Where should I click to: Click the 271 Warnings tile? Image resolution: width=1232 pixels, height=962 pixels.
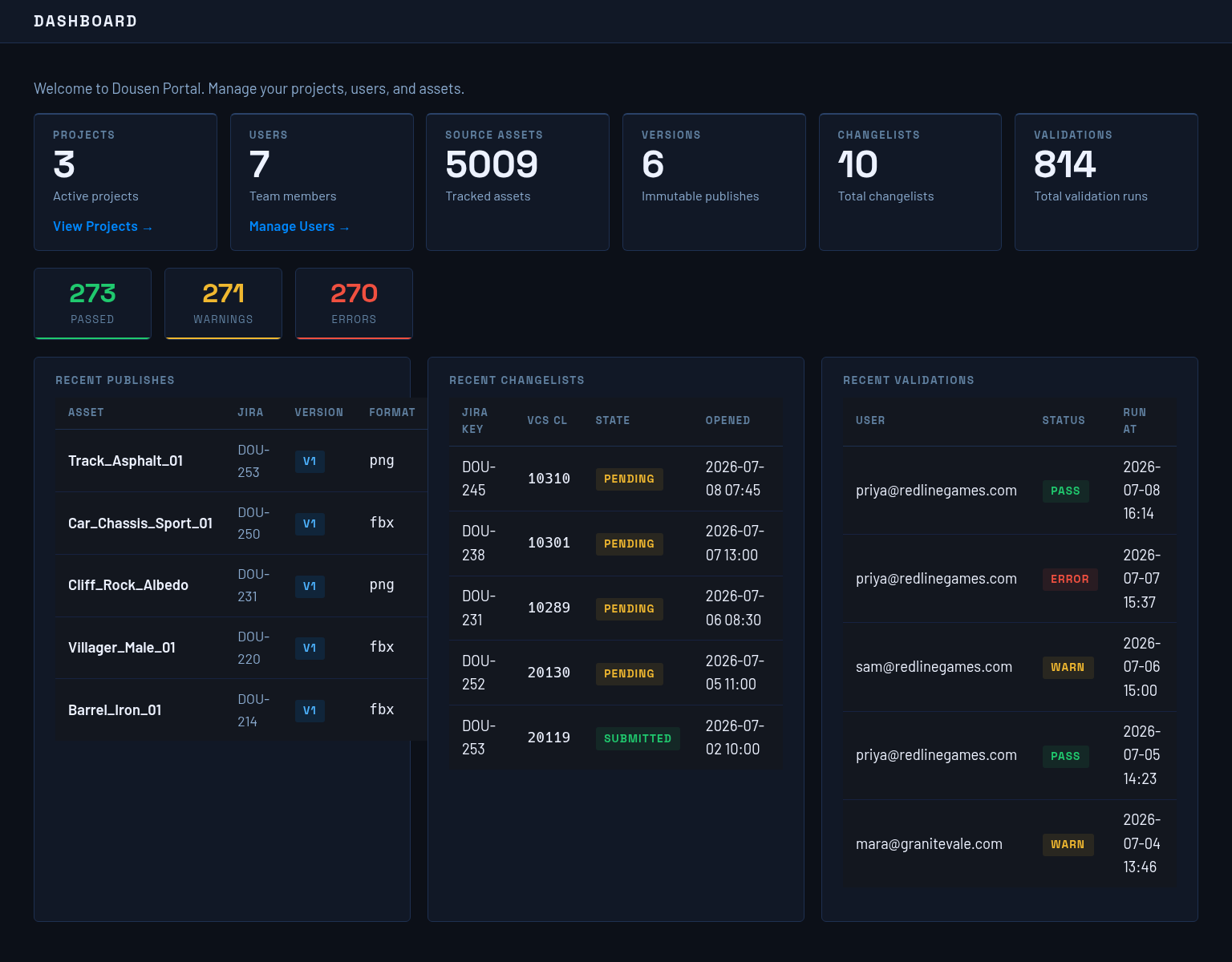pyautogui.click(x=223, y=303)
